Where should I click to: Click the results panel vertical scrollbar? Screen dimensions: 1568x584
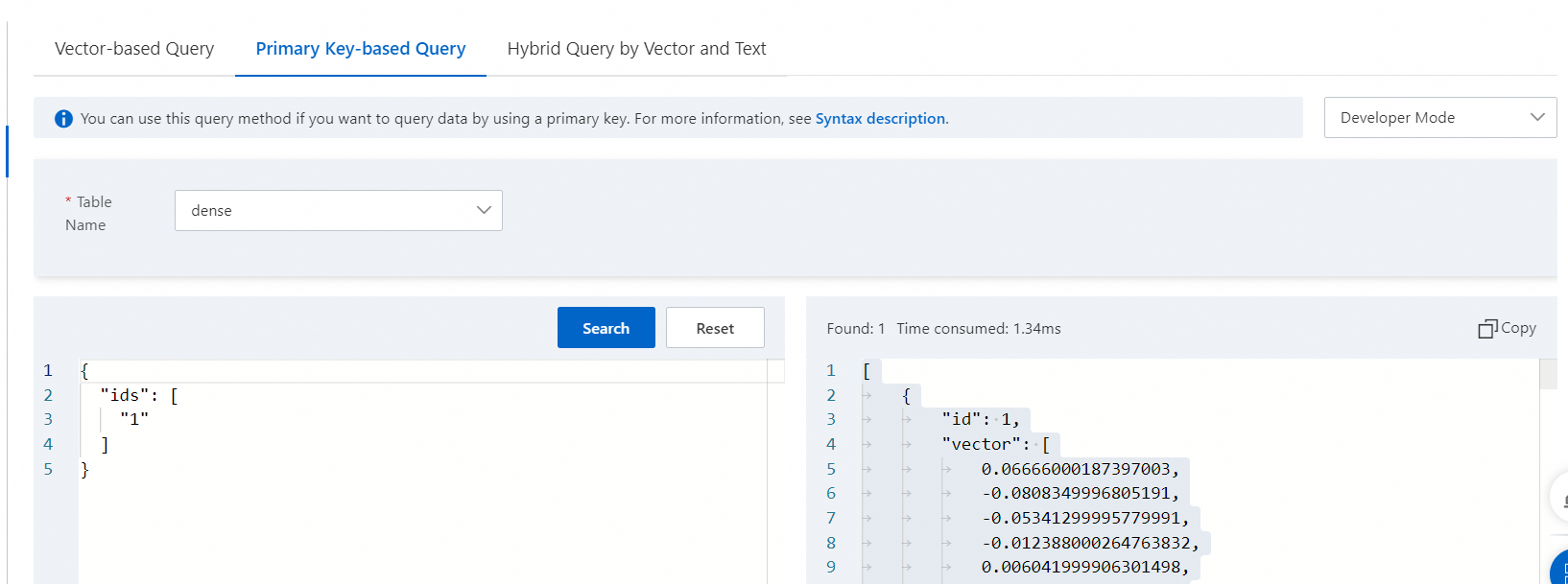click(1548, 374)
